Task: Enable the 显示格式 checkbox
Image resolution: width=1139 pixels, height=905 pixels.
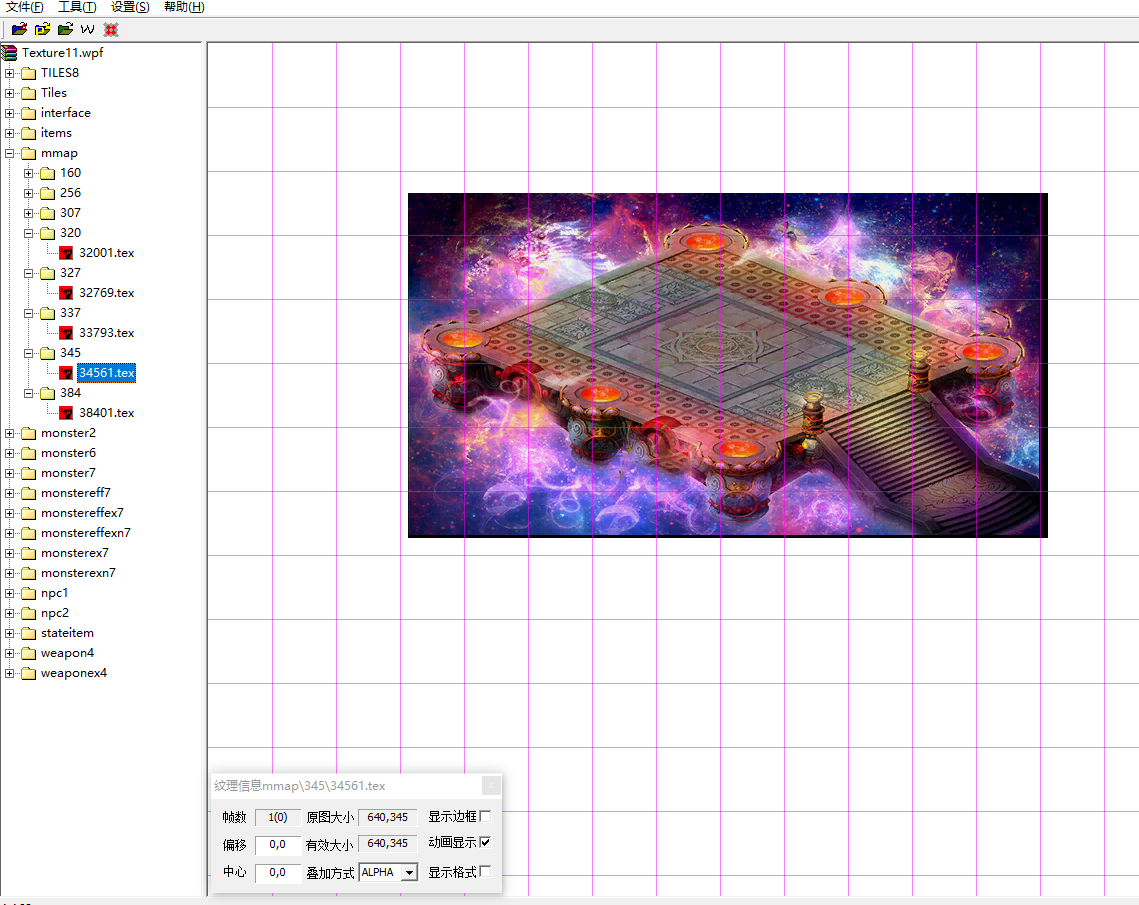Action: [x=486, y=871]
